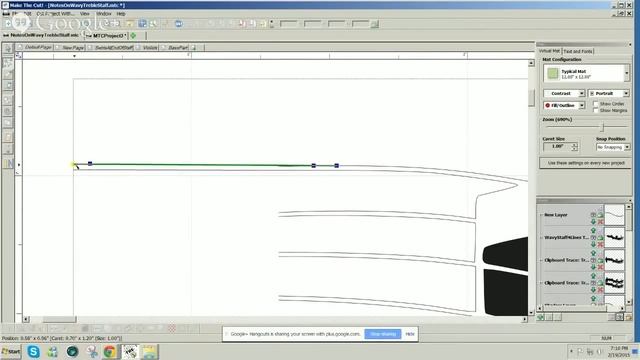Image resolution: width=640 pixels, height=360 pixels.
Task: Click the blue grid icon in top toolbar
Action: [142, 24]
